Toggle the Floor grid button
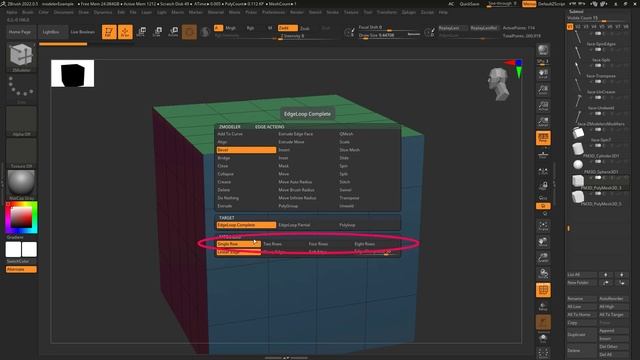 pyautogui.click(x=543, y=154)
